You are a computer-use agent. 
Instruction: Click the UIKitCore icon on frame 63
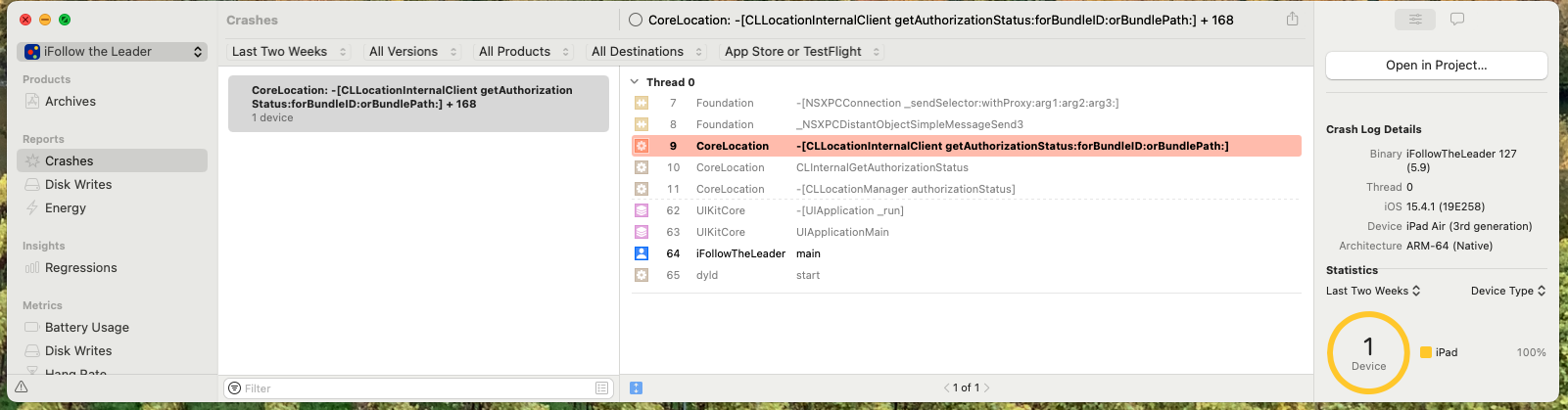pyautogui.click(x=641, y=232)
